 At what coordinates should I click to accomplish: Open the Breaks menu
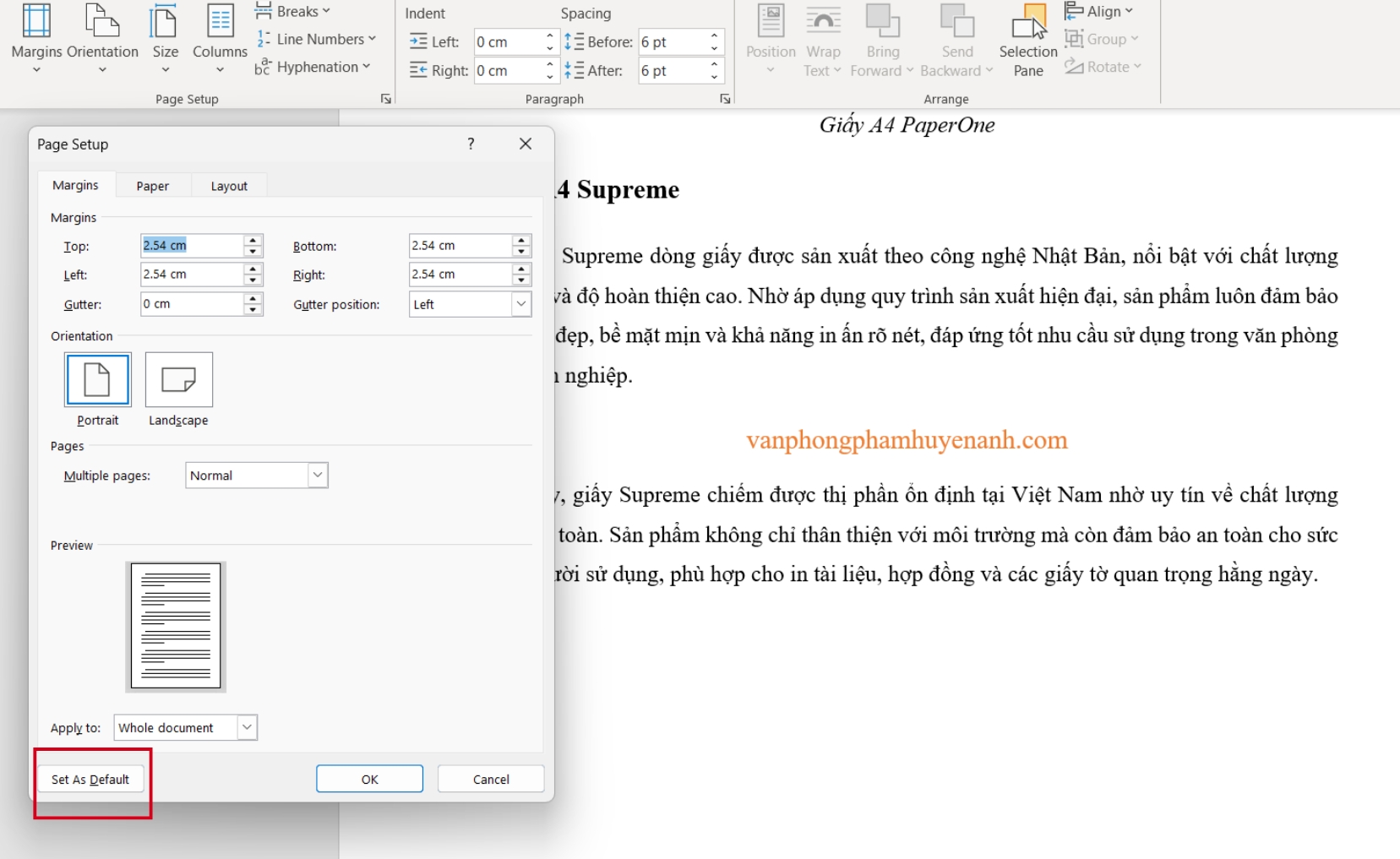[x=292, y=12]
